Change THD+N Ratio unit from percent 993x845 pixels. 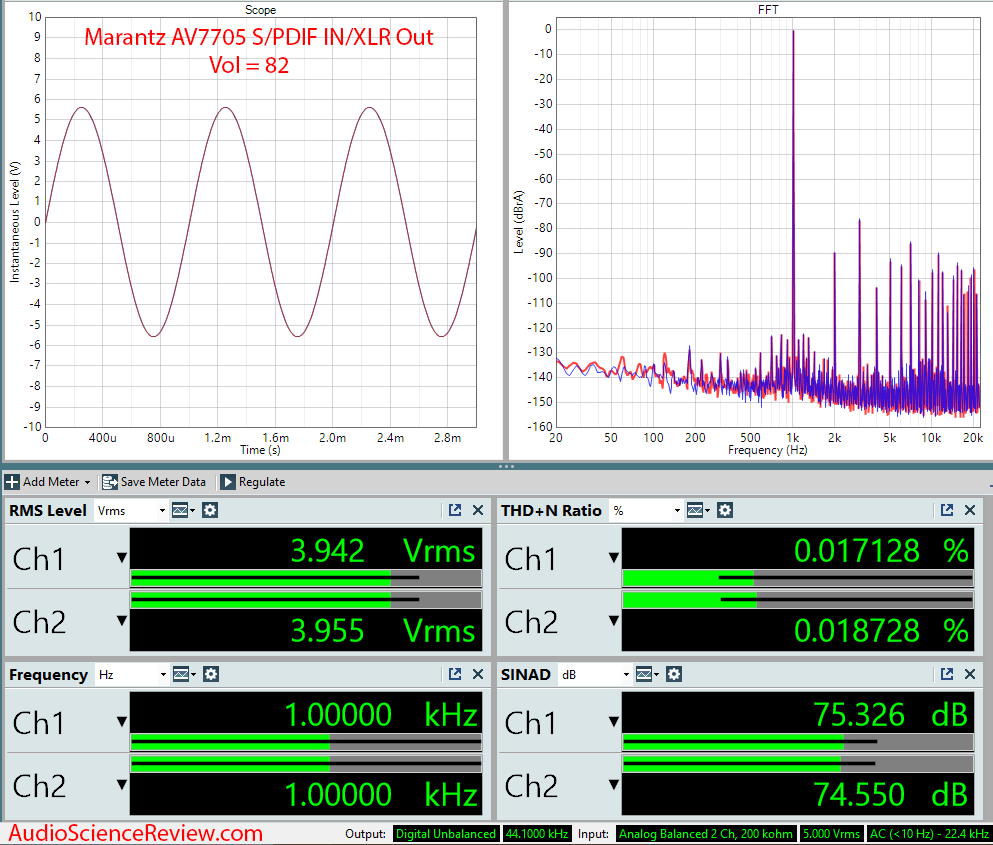point(645,511)
